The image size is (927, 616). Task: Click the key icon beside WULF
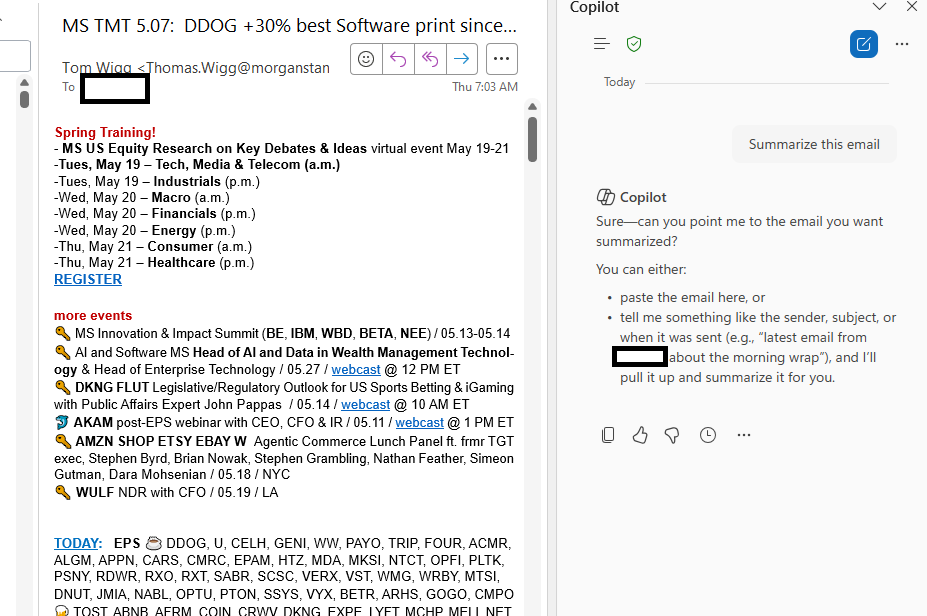click(x=63, y=492)
